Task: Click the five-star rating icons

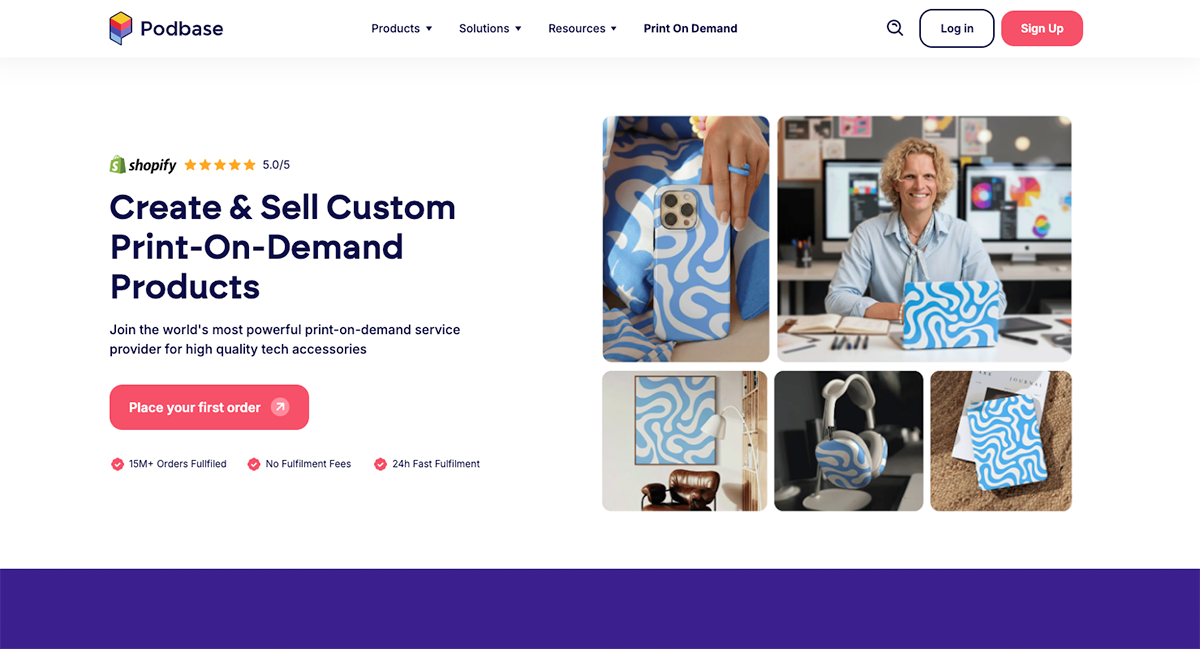Action: coord(220,165)
